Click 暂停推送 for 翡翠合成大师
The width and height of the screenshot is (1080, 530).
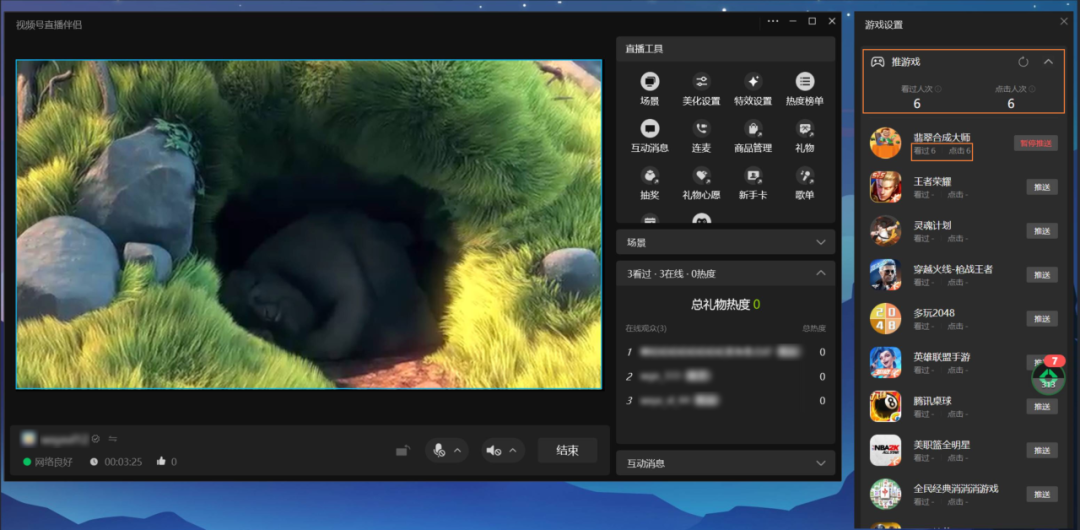[x=1035, y=143]
